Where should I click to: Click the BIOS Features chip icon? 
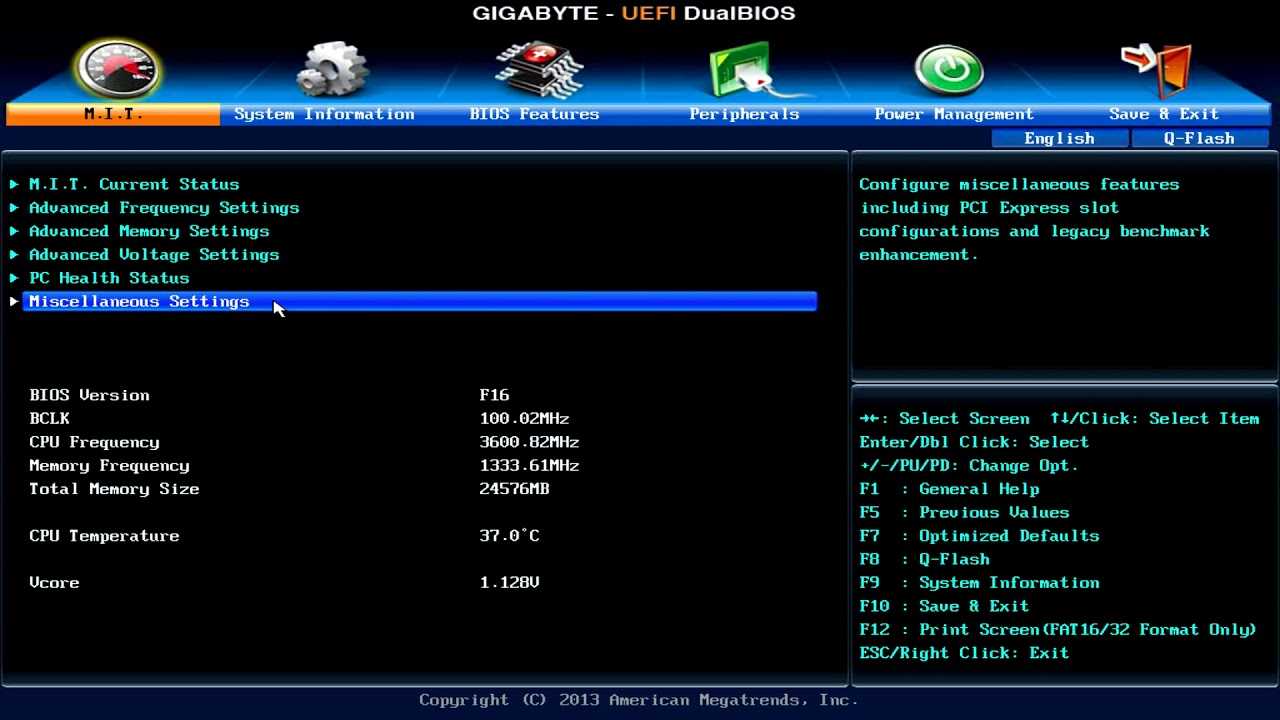[x=538, y=69]
